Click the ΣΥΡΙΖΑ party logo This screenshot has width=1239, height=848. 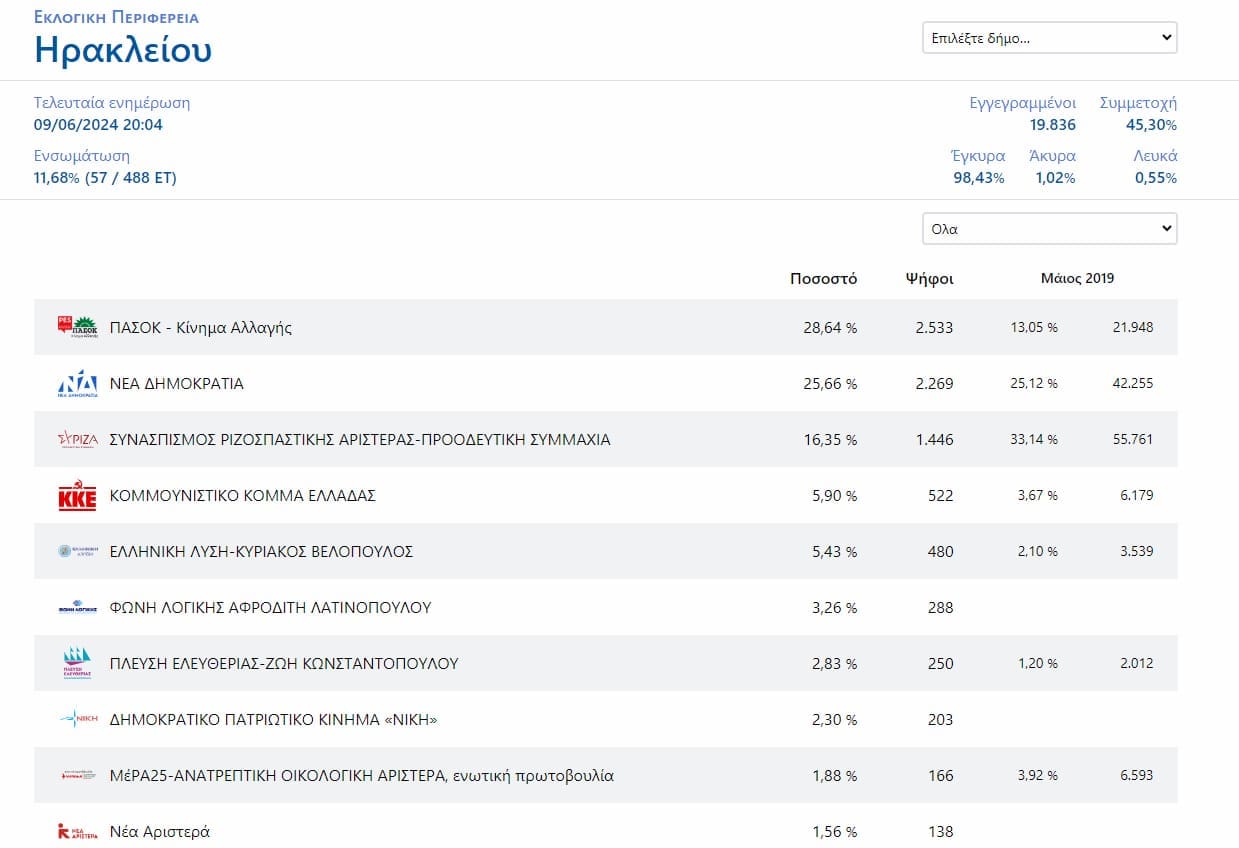[78, 439]
